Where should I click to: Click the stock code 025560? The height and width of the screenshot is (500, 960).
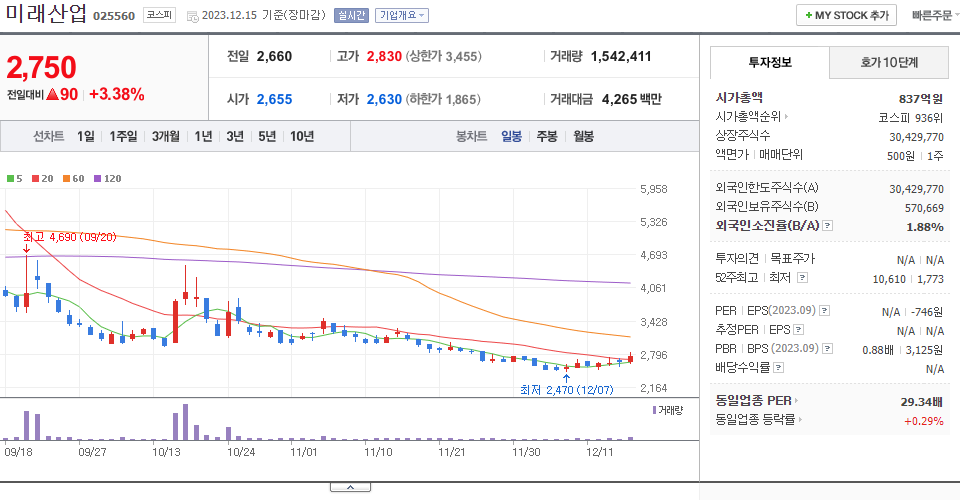114,16
